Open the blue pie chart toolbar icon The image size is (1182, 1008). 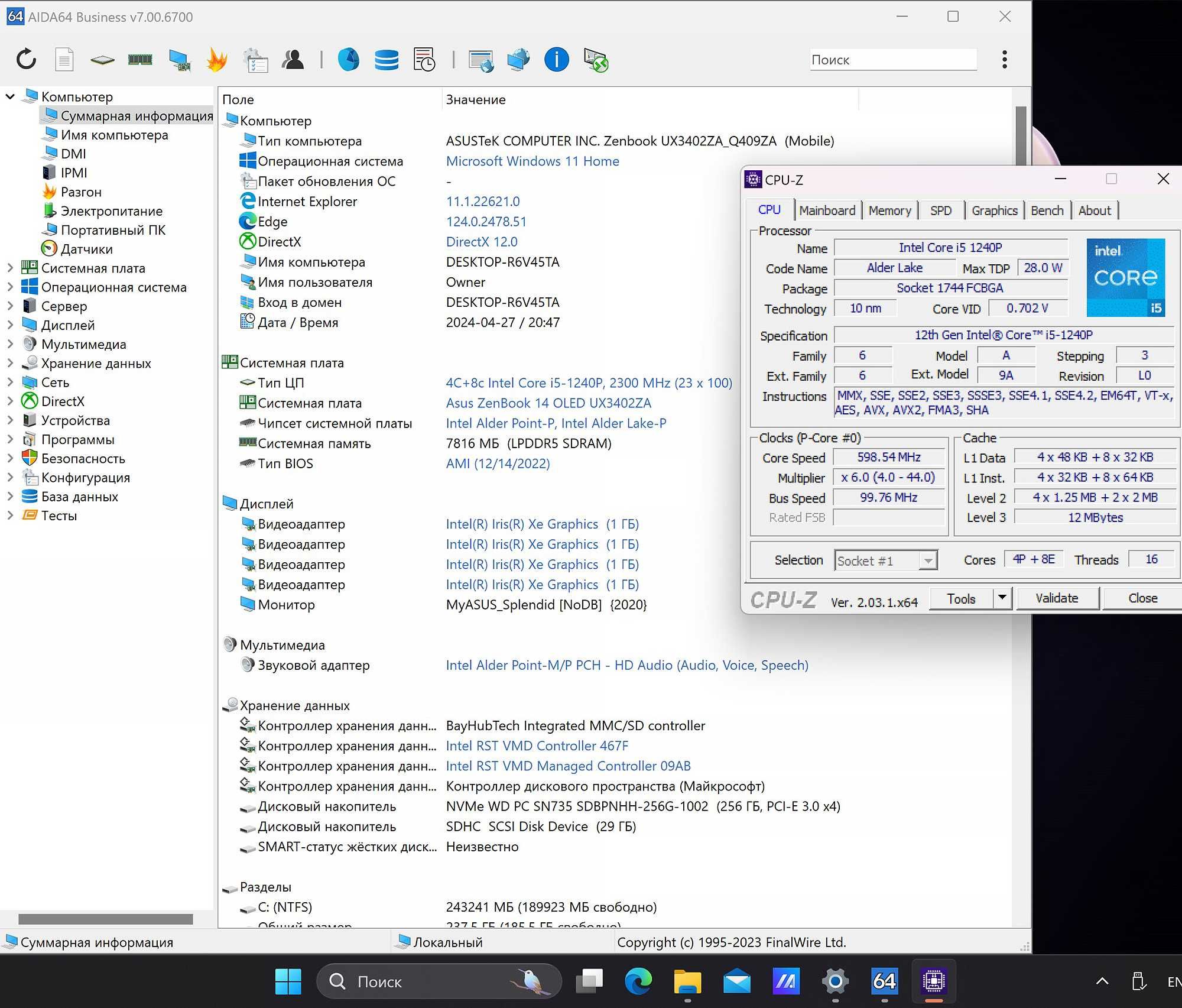click(349, 60)
